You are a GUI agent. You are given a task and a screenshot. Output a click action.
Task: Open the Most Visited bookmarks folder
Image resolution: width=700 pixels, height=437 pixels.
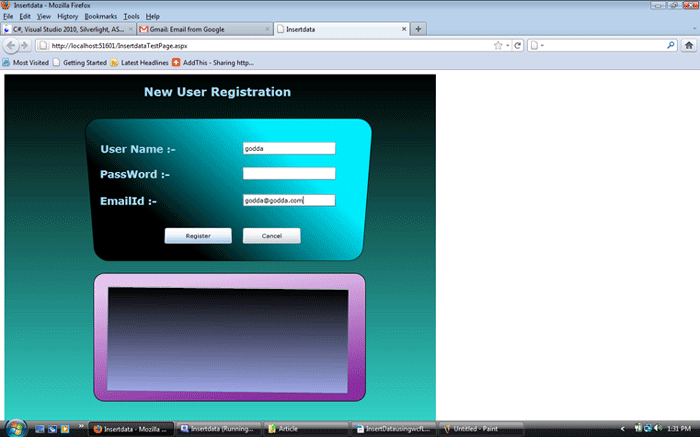point(26,62)
